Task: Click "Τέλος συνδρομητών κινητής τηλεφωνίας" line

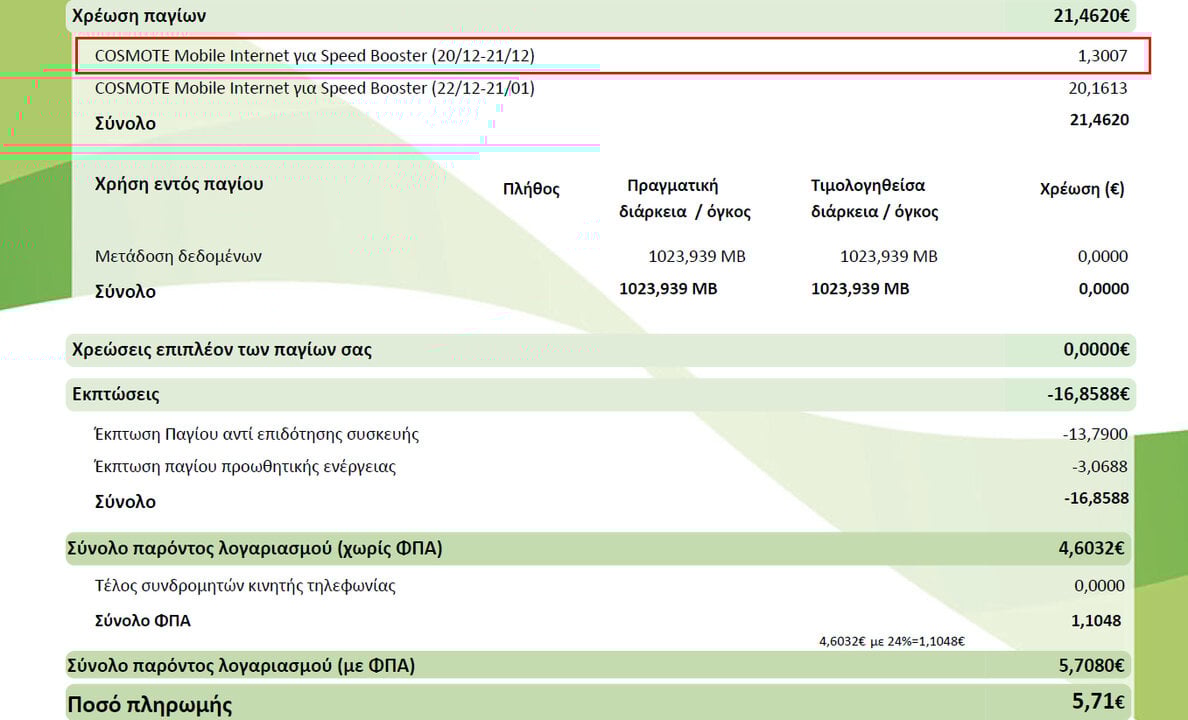Action: [x=245, y=586]
